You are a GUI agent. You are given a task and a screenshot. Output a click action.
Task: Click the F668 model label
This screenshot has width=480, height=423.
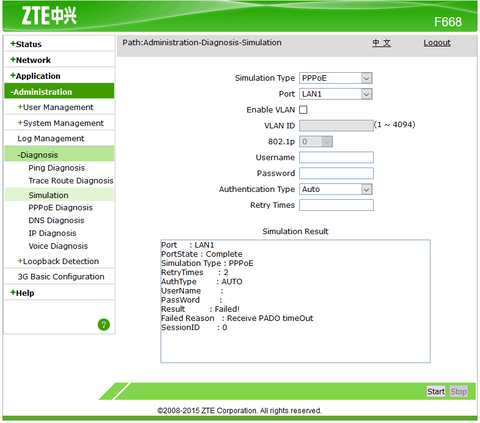pyautogui.click(x=448, y=22)
